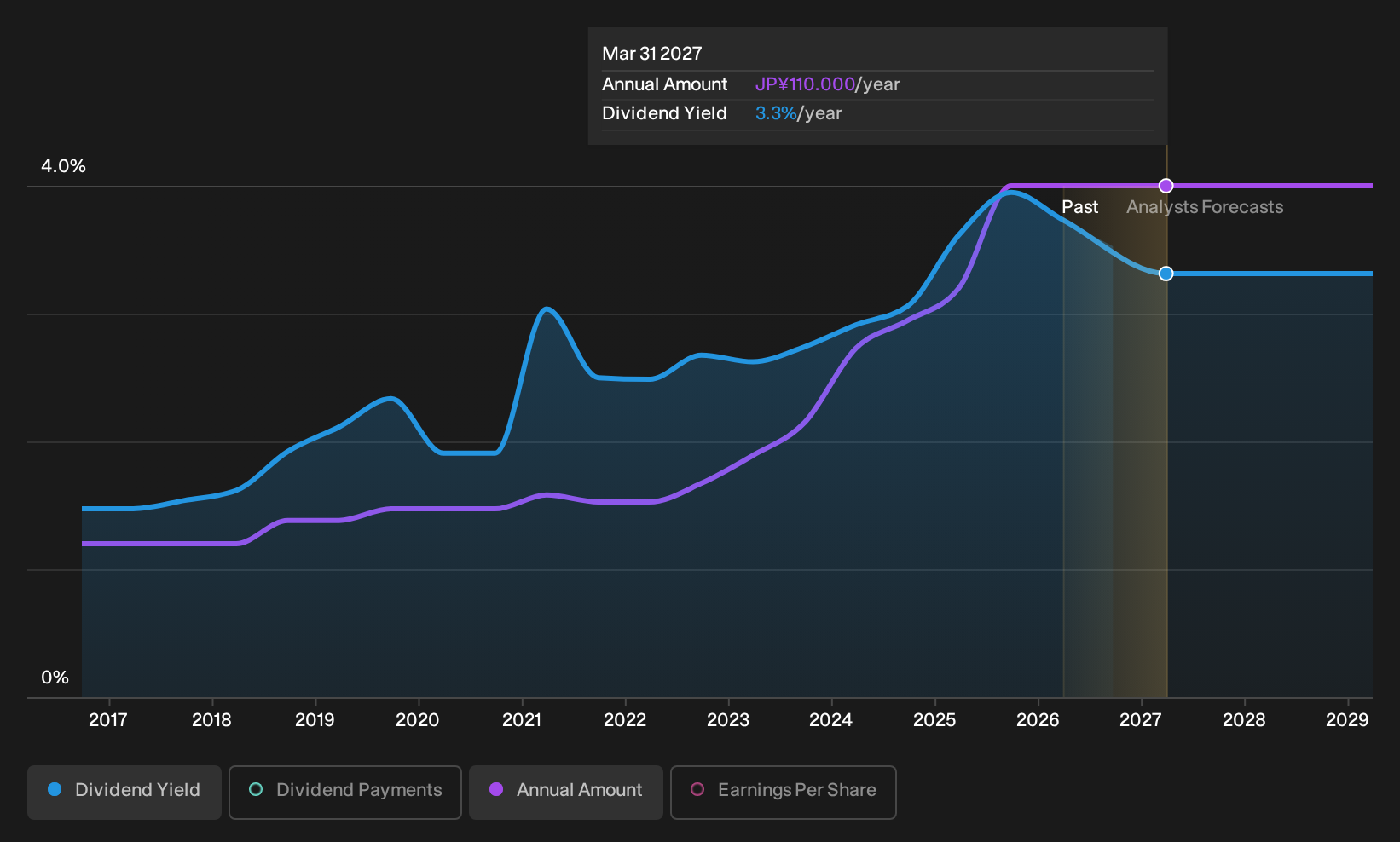Toggle the Annual Amount series
This screenshot has width=1400, height=842.
[x=566, y=793]
